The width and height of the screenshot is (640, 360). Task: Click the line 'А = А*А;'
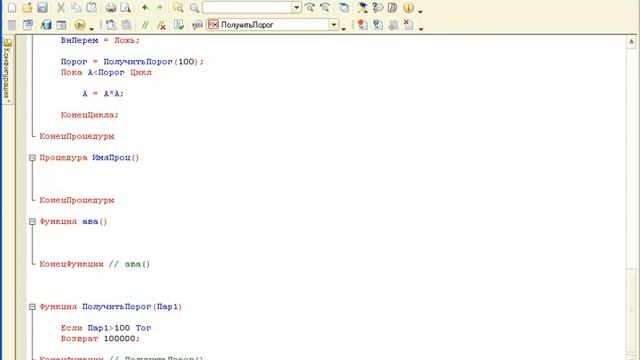pos(103,93)
